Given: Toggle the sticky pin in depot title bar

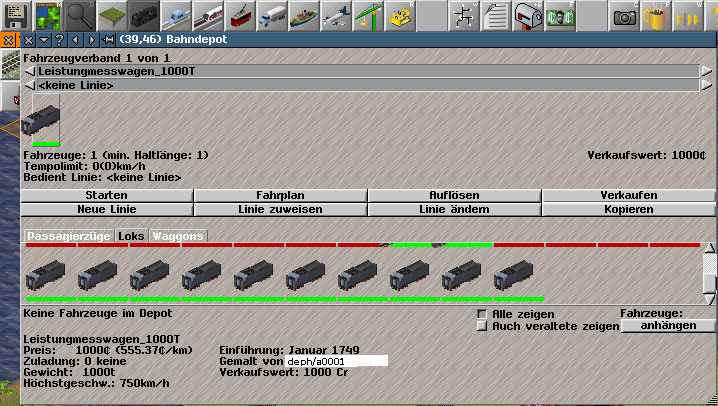Looking at the screenshot, I should click(x=108, y=39).
